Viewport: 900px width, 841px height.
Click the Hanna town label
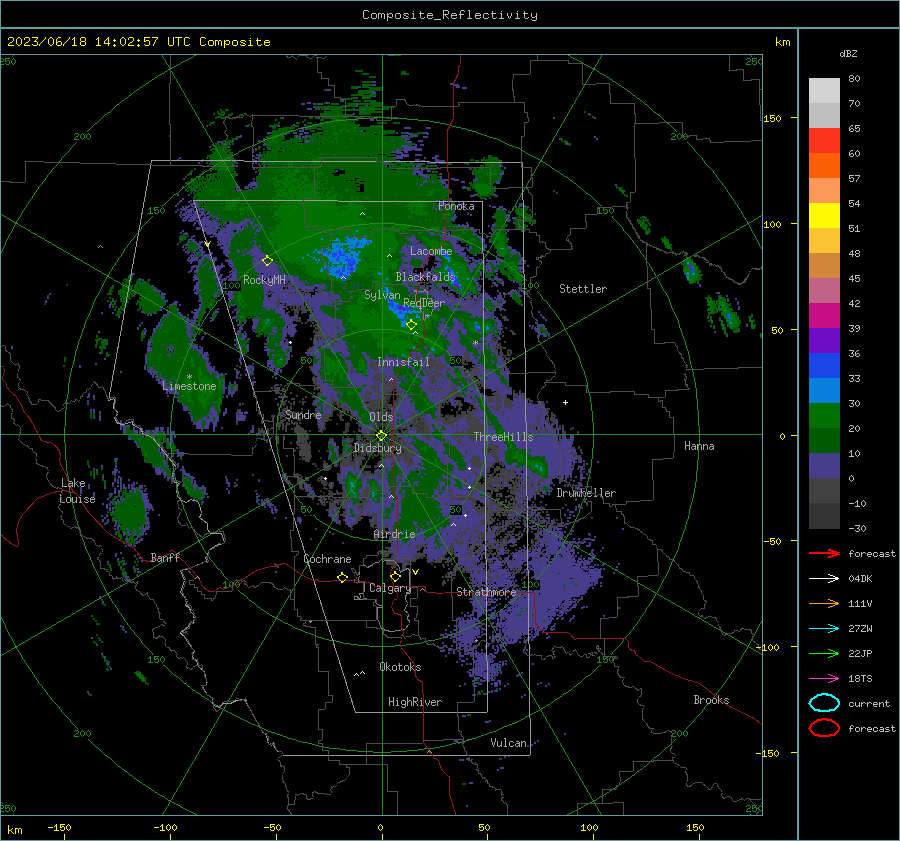pyautogui.click(x=699, y=446)
